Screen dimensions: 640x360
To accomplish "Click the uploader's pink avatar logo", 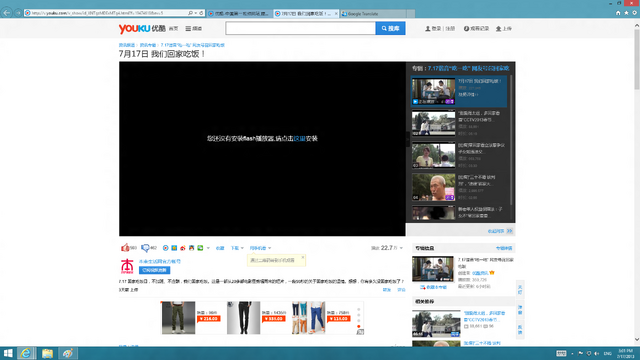I will point(127,266).
